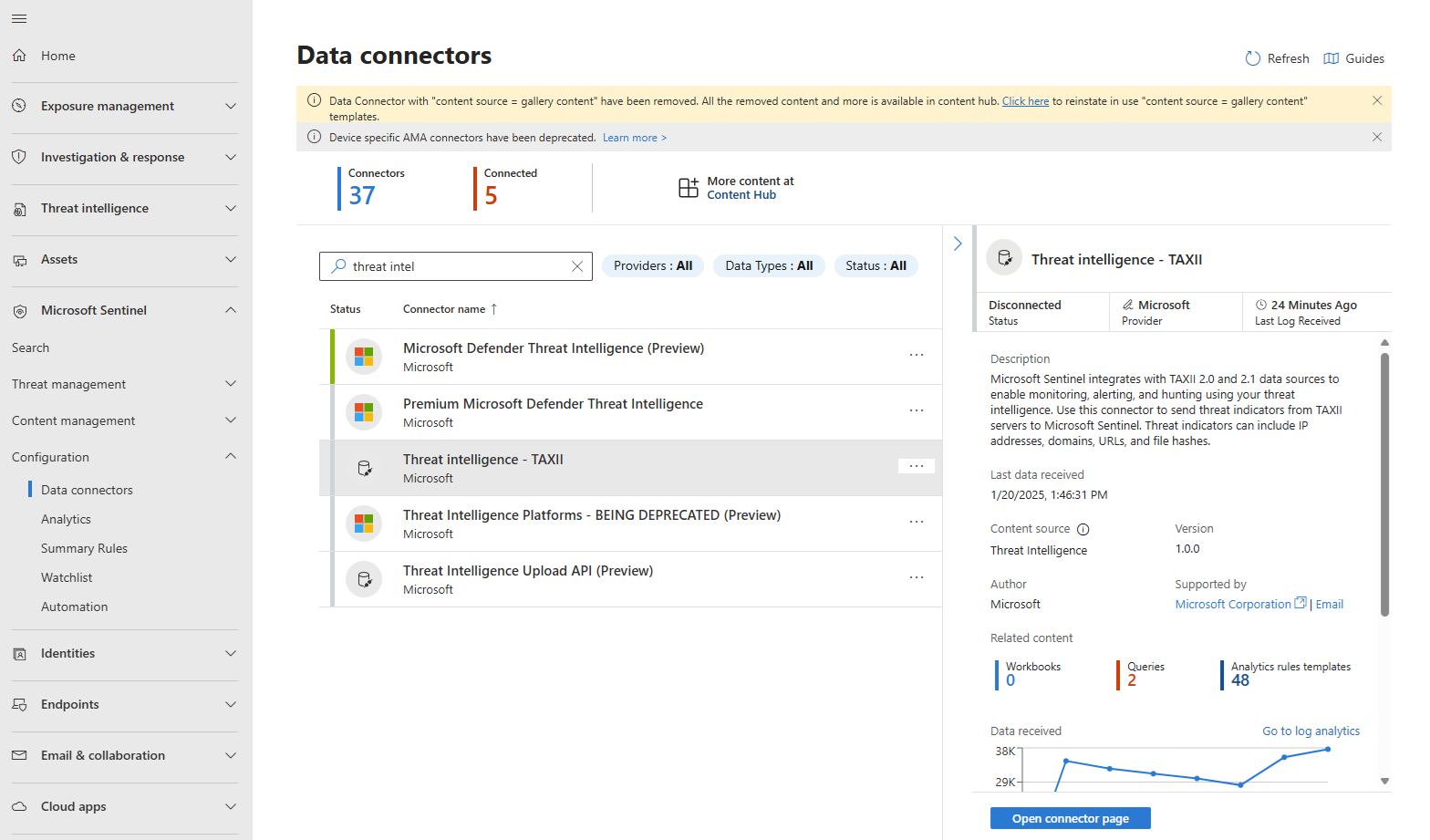Click Content source info icon
The width and height of the screenshot is (1430, 840).
pos(1083,529)
